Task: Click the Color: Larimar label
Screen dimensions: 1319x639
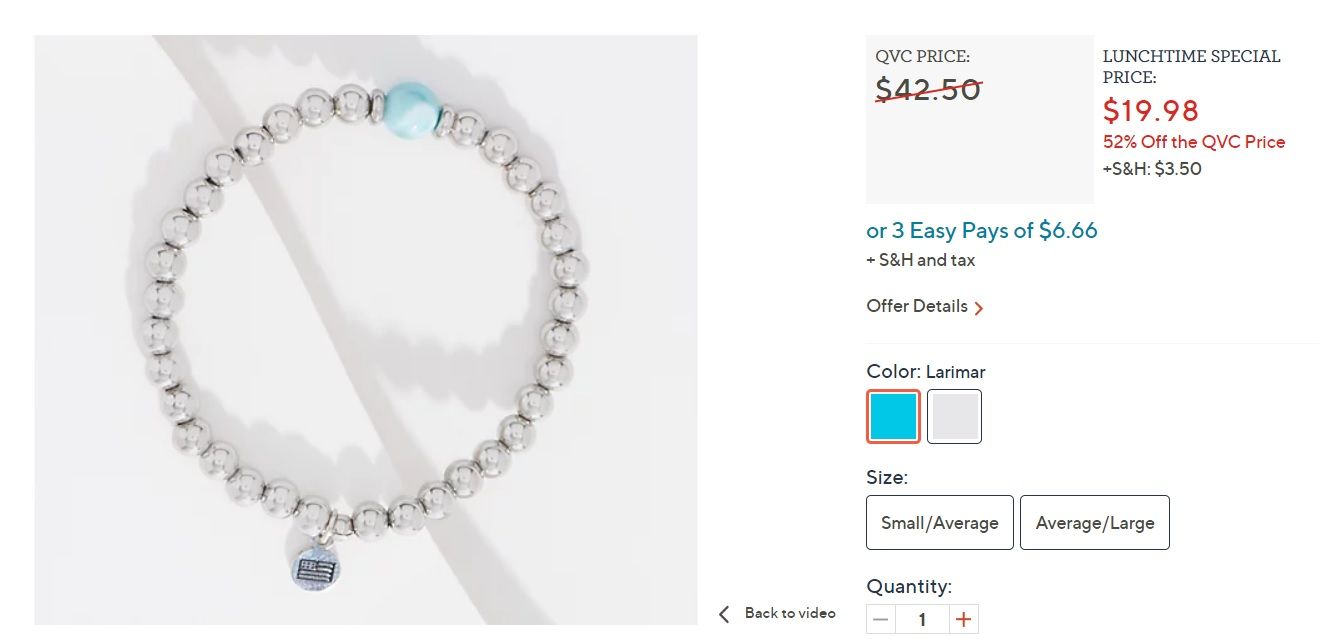Action: tap(926, 372)
